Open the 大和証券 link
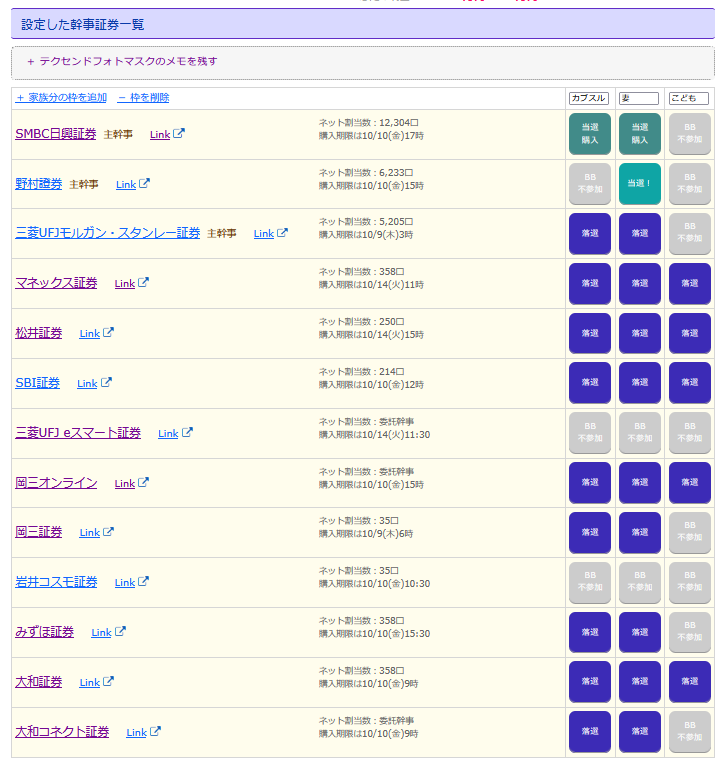 39,682
